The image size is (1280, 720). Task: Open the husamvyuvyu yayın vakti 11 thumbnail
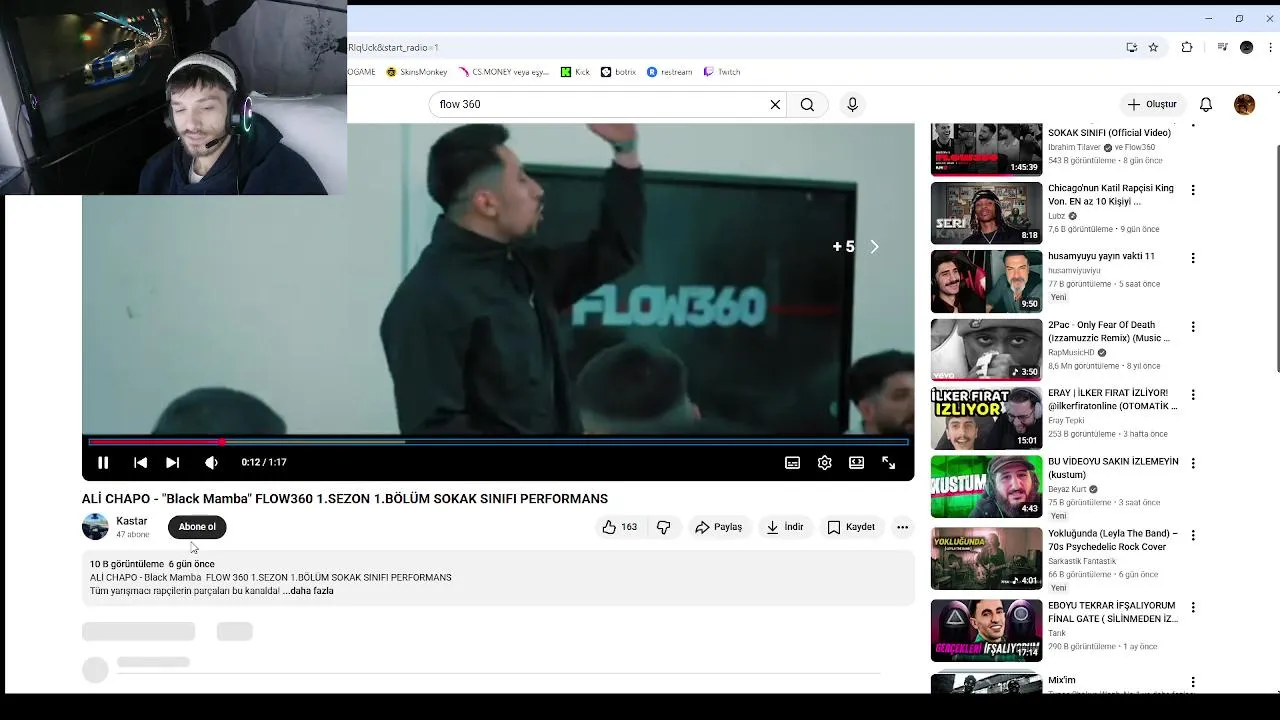point(986,281)
